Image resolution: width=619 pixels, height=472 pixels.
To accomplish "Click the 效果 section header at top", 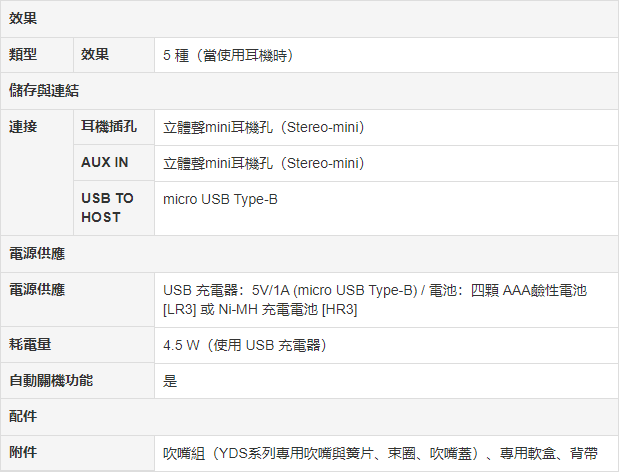I will (x=24, y=19).
